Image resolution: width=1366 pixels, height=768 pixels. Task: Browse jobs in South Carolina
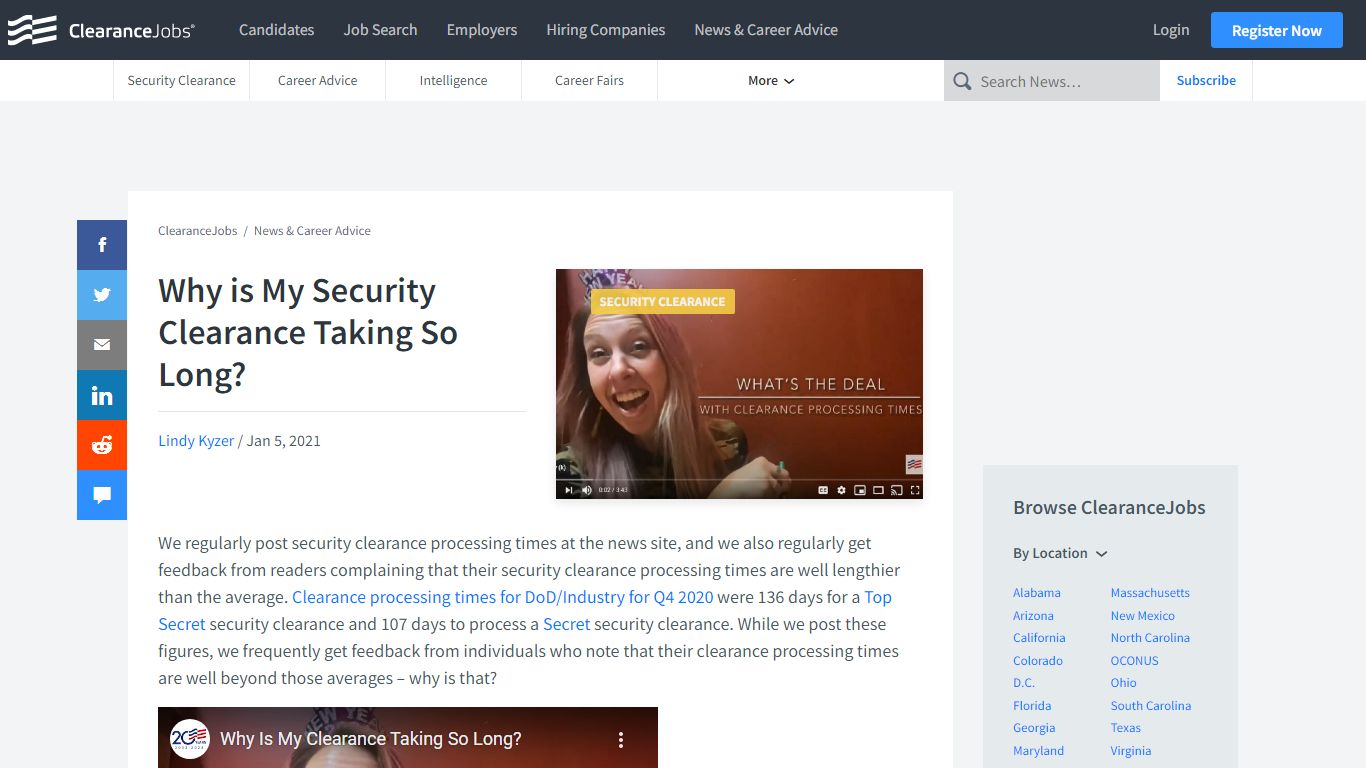coord(1151,706)
